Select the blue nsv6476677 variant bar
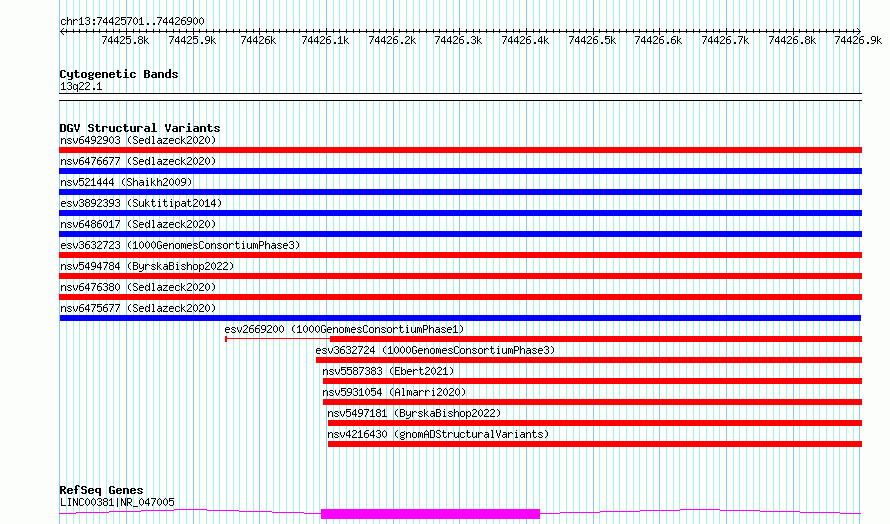 coord(460,171)
